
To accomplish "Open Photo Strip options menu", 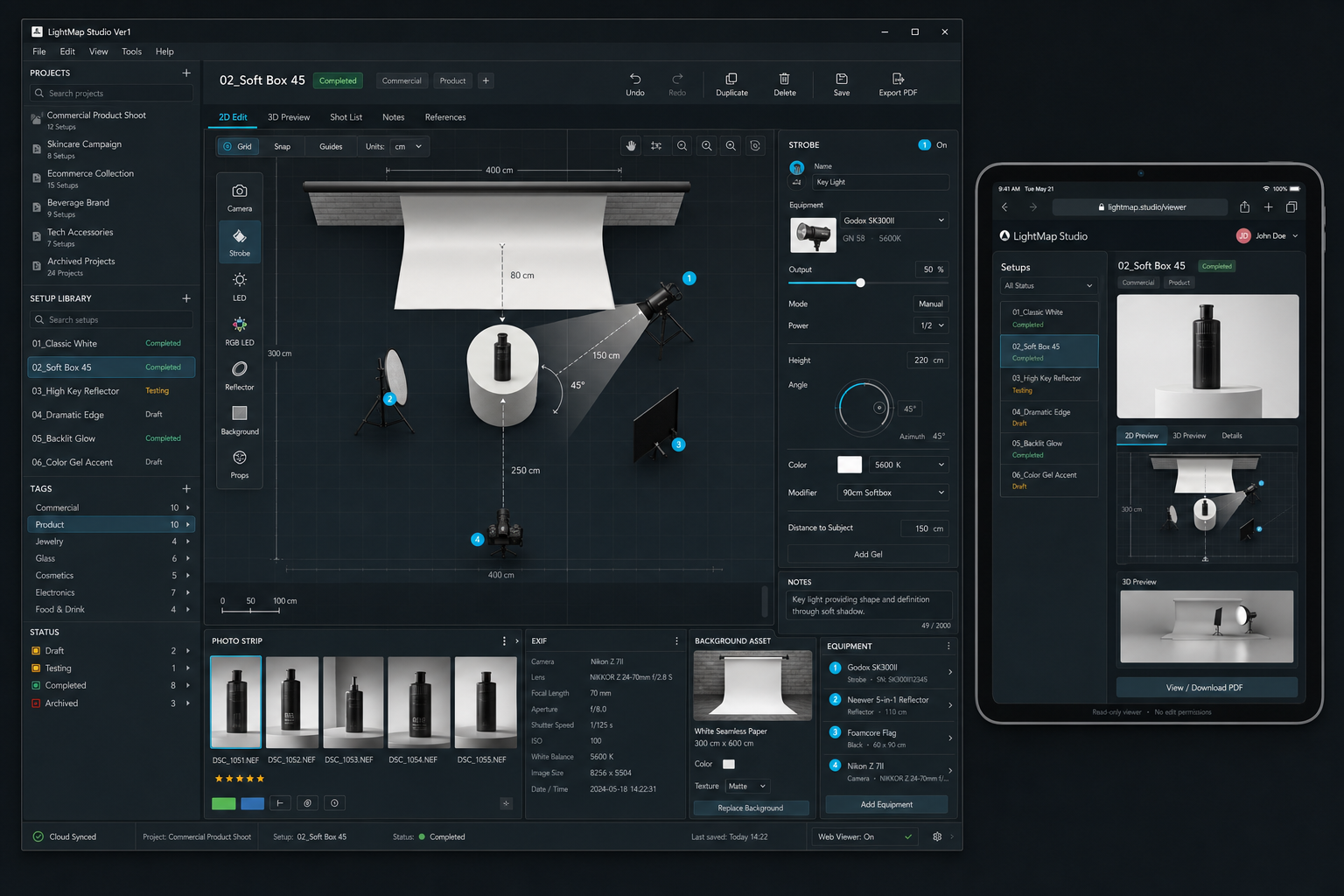I will click(504, 640).
